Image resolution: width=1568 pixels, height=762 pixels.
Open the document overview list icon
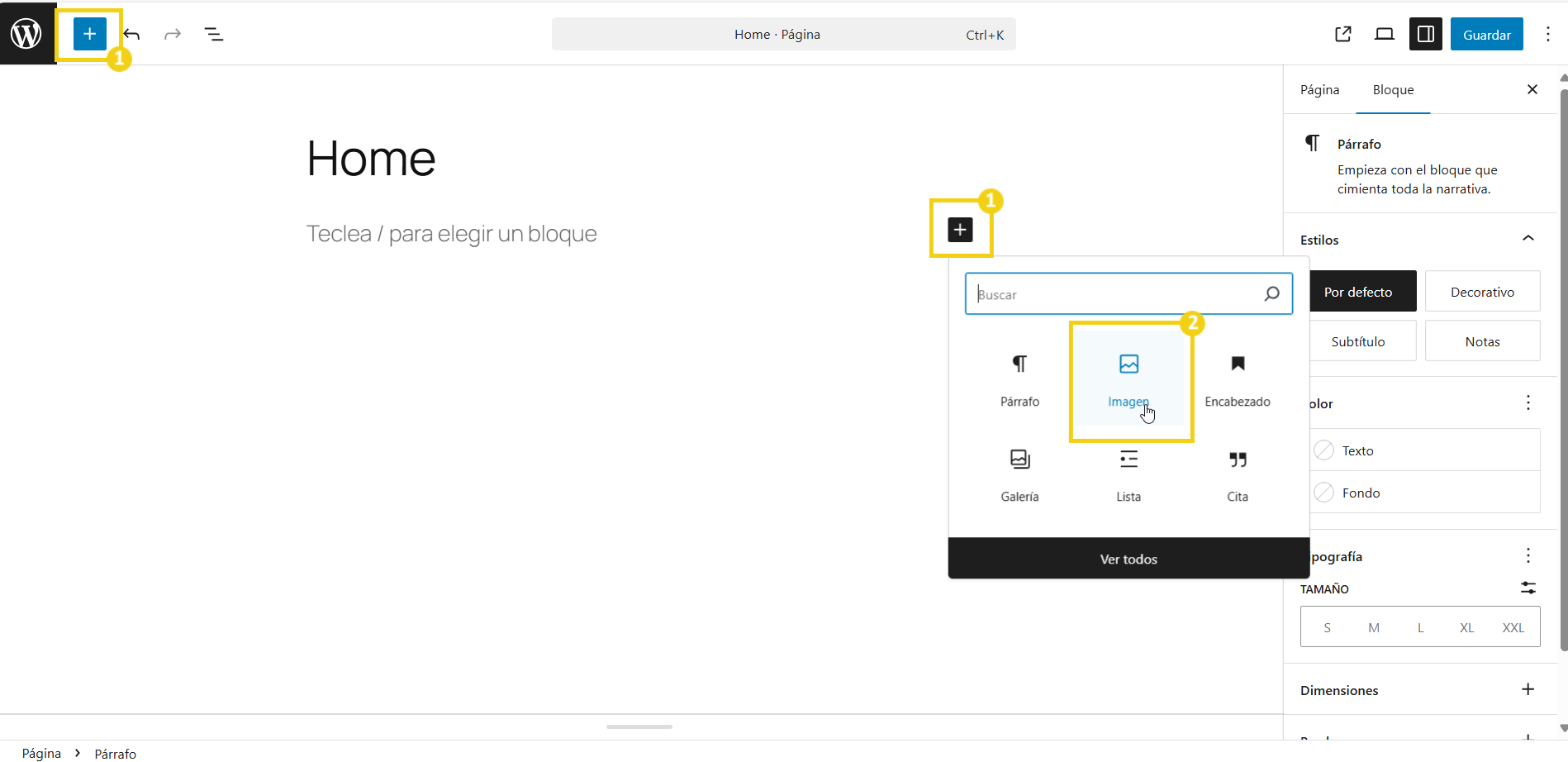(x=214, y=34)
